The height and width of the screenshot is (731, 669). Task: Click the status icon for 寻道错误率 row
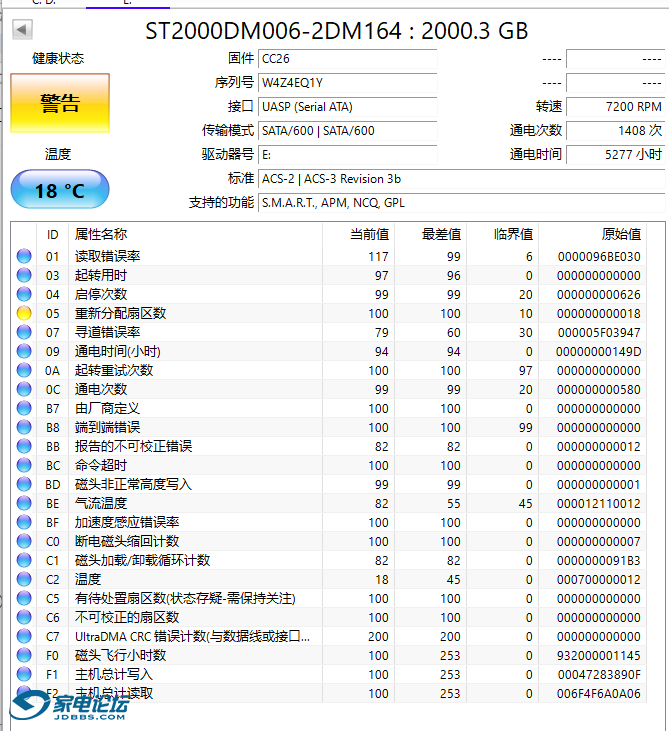click(x=24, y=332)
